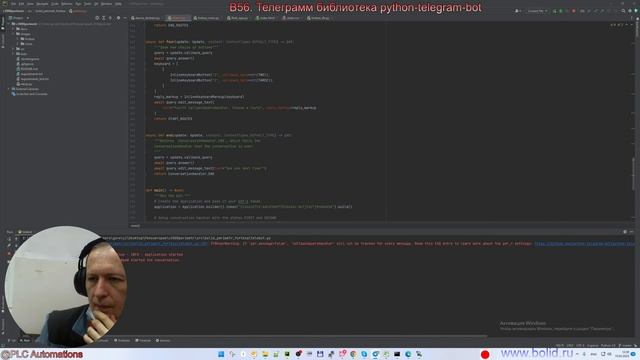Click editor vertical scrollbar

pyautogui.click(x=633, y=173)
